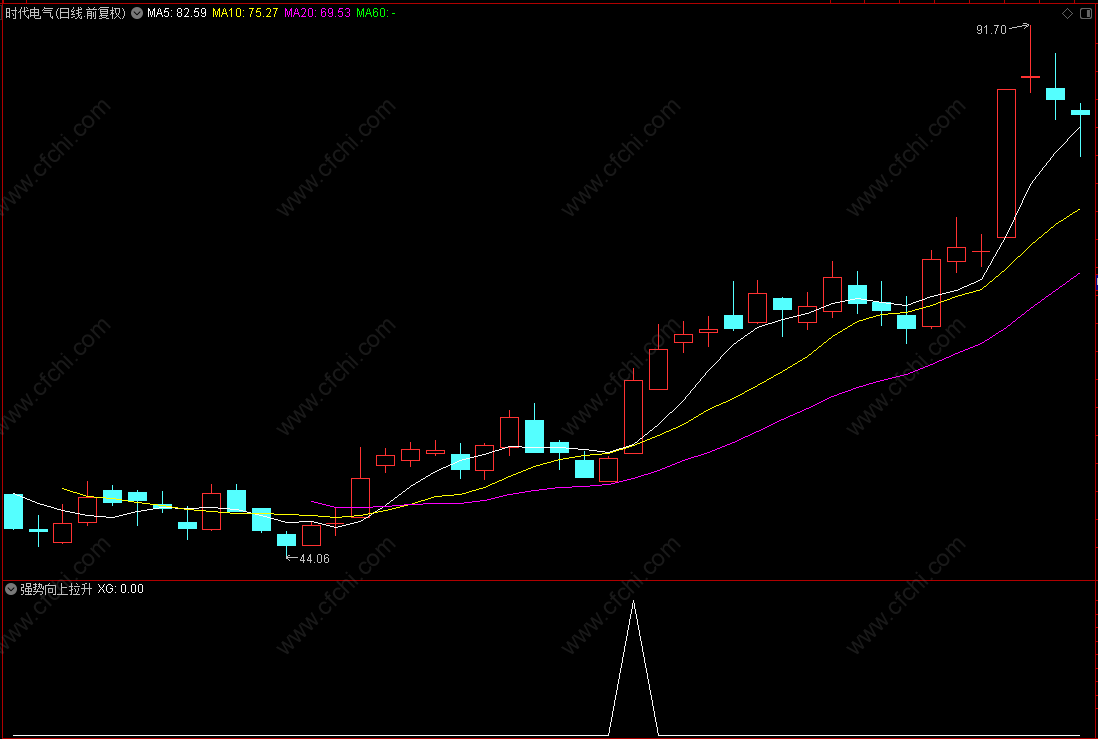Click the diamond icon at top right
This screenshot has width=1098, height=739.
pos(1067,13)
